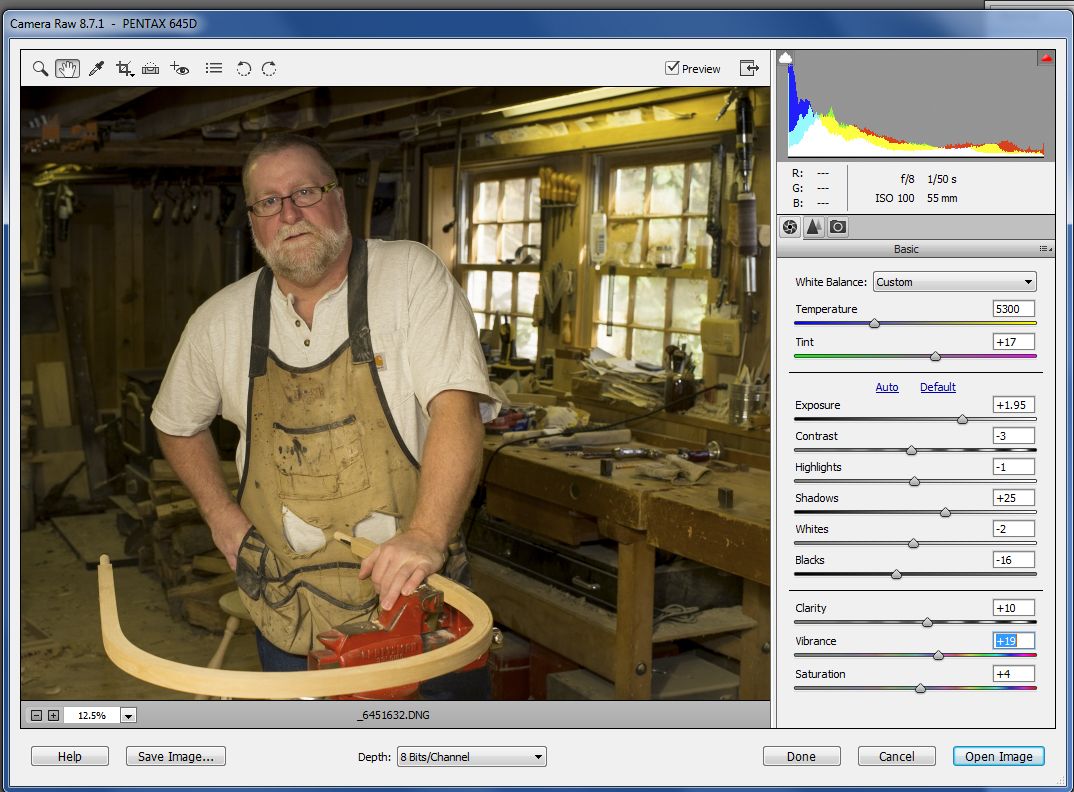Toggle highlight clipping warning on histogram
The width and height of the screenshot is (1074, 792).
1047,58
